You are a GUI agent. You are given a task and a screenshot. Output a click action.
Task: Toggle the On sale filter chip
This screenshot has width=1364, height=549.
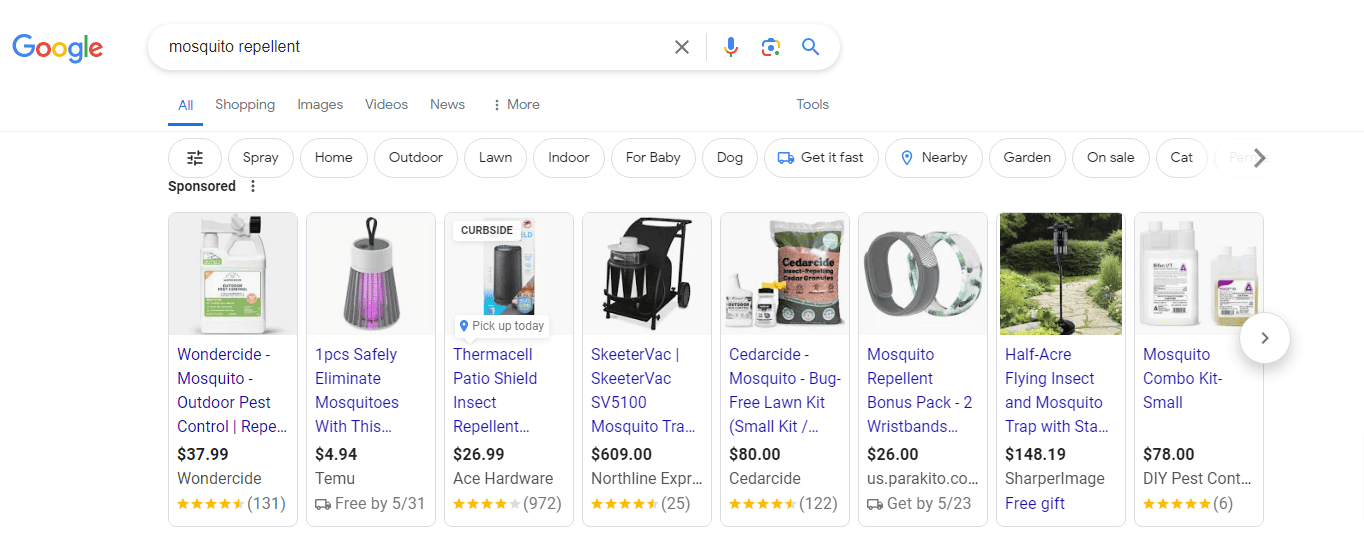[1111, 158]
